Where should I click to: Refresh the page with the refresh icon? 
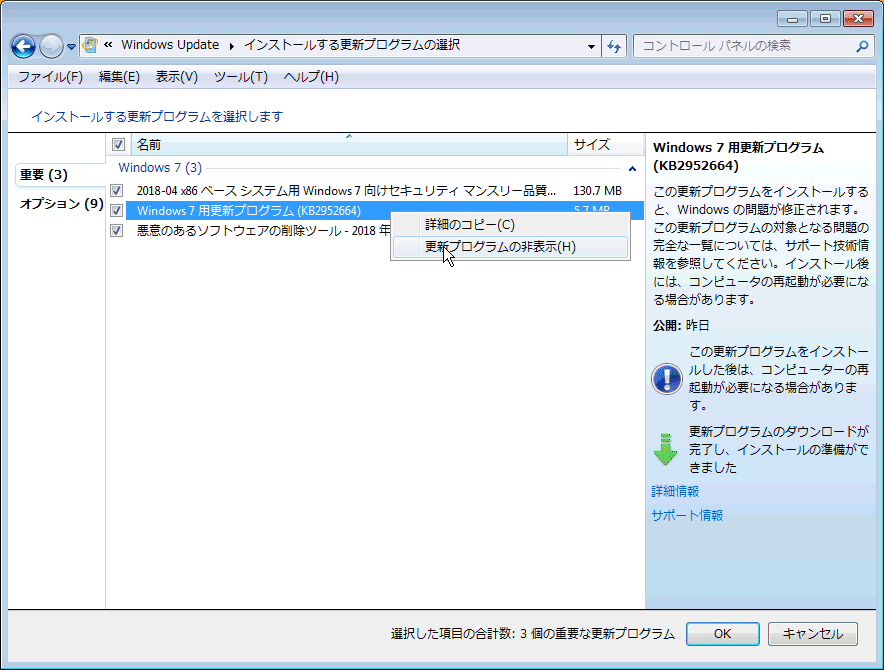point(614,46)
